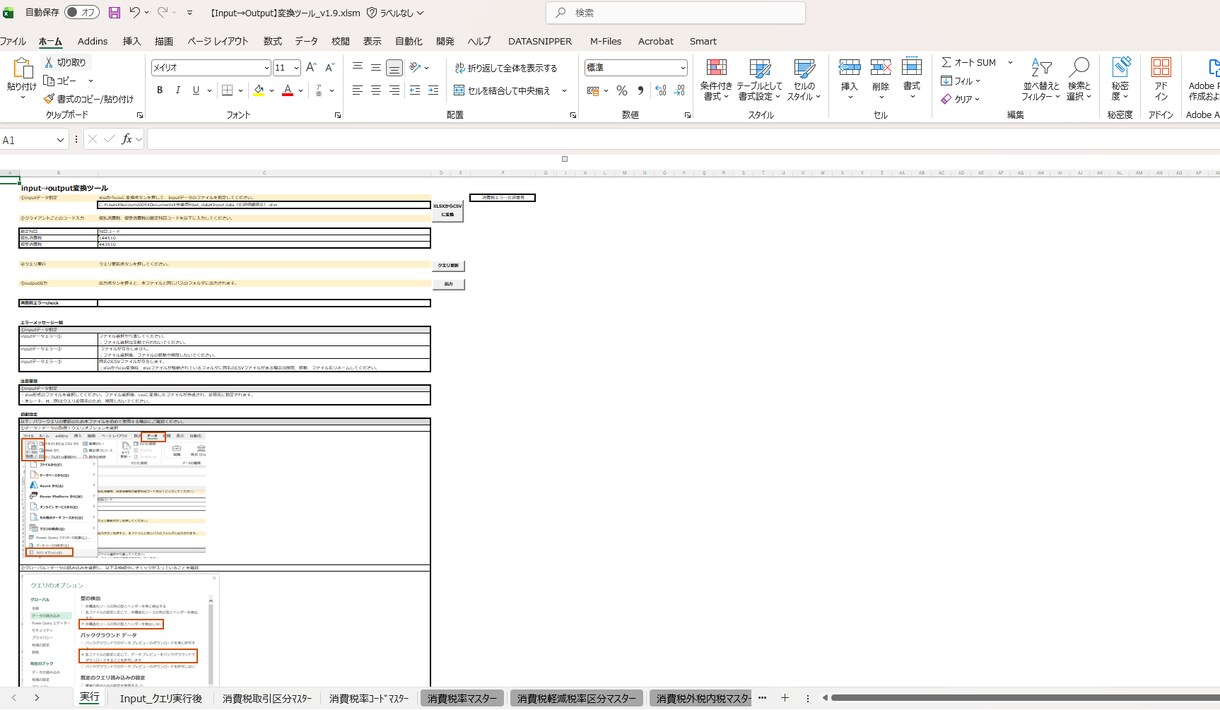Click the Undo arrow in title bar

[x=135, y=13]
